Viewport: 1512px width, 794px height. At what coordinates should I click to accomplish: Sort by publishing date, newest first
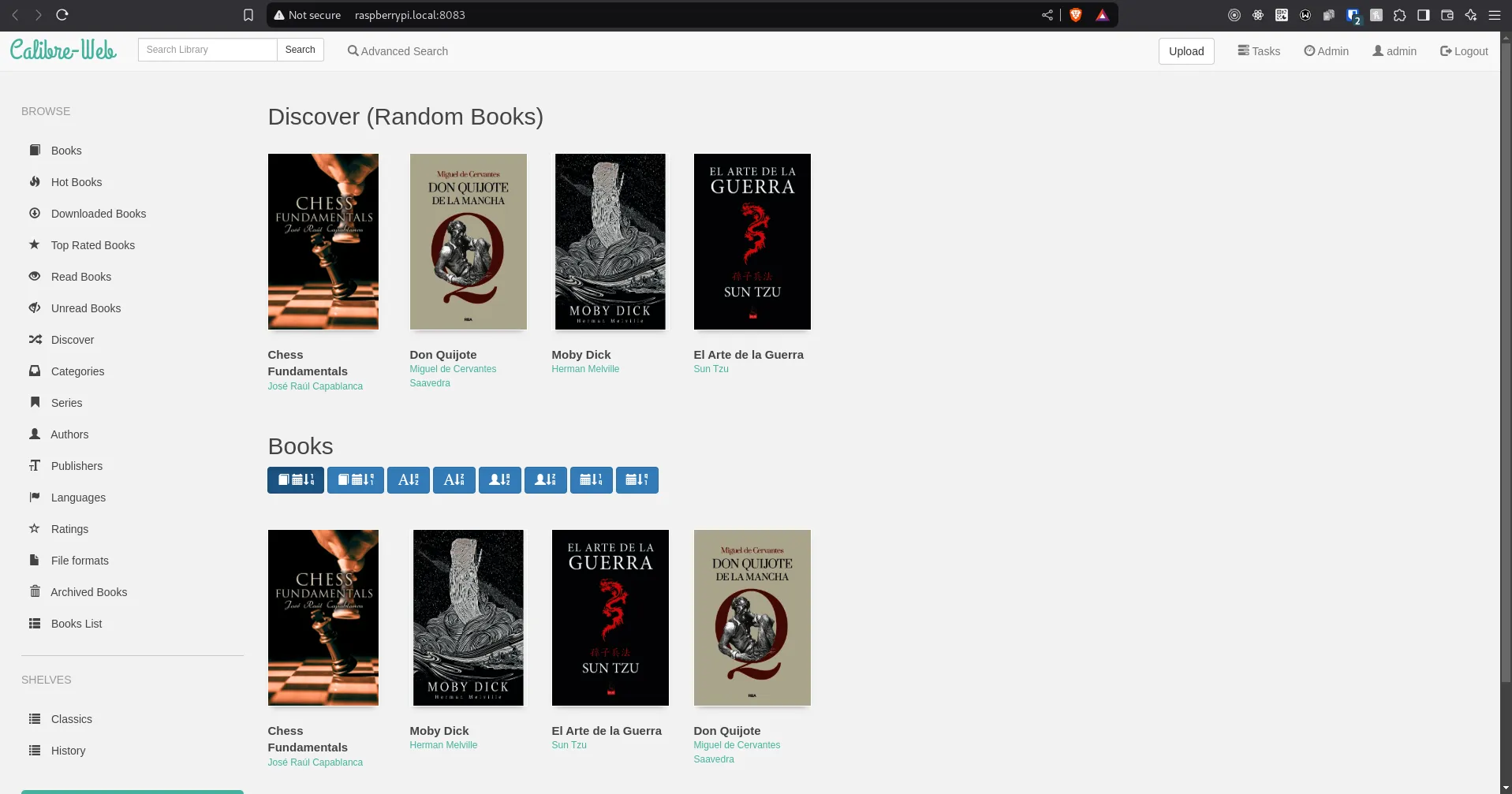coord(592,480)
